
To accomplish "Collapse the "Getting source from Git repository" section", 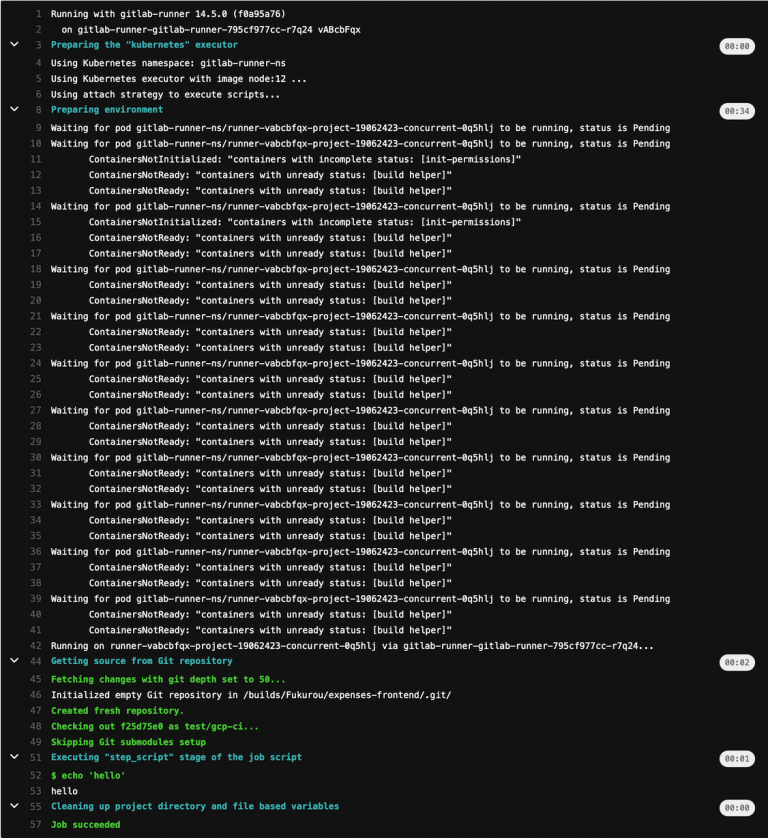I will point(12,660).
